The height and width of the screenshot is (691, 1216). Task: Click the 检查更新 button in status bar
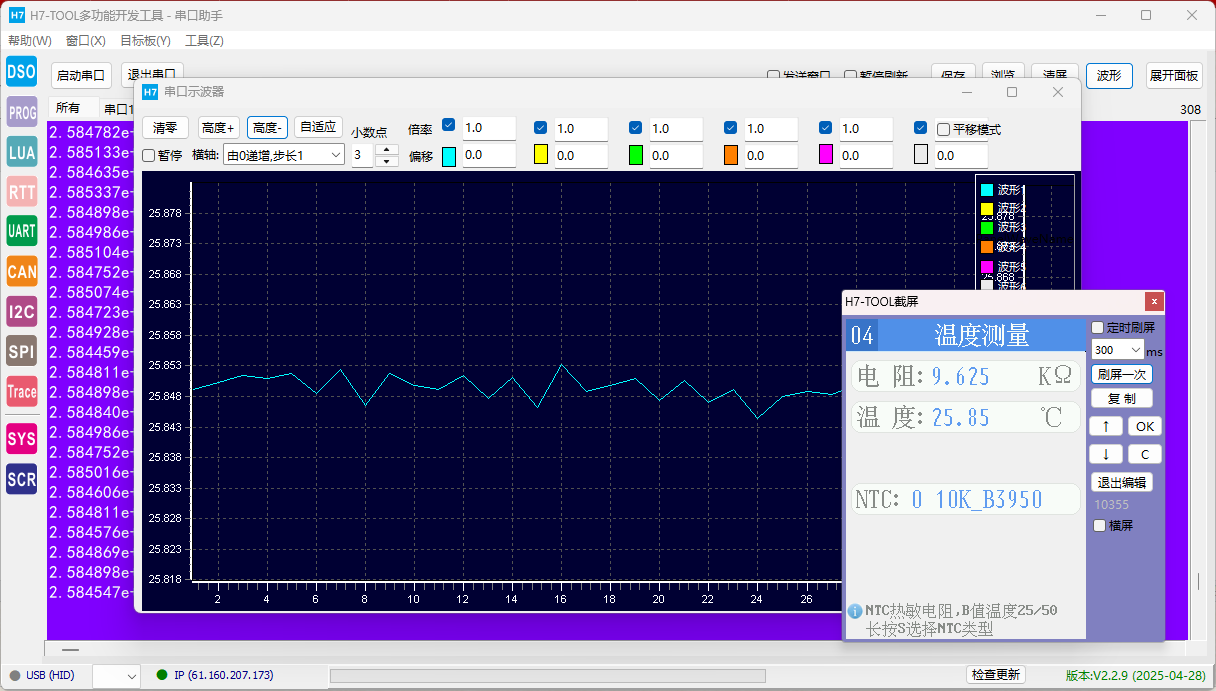(996, 675)
